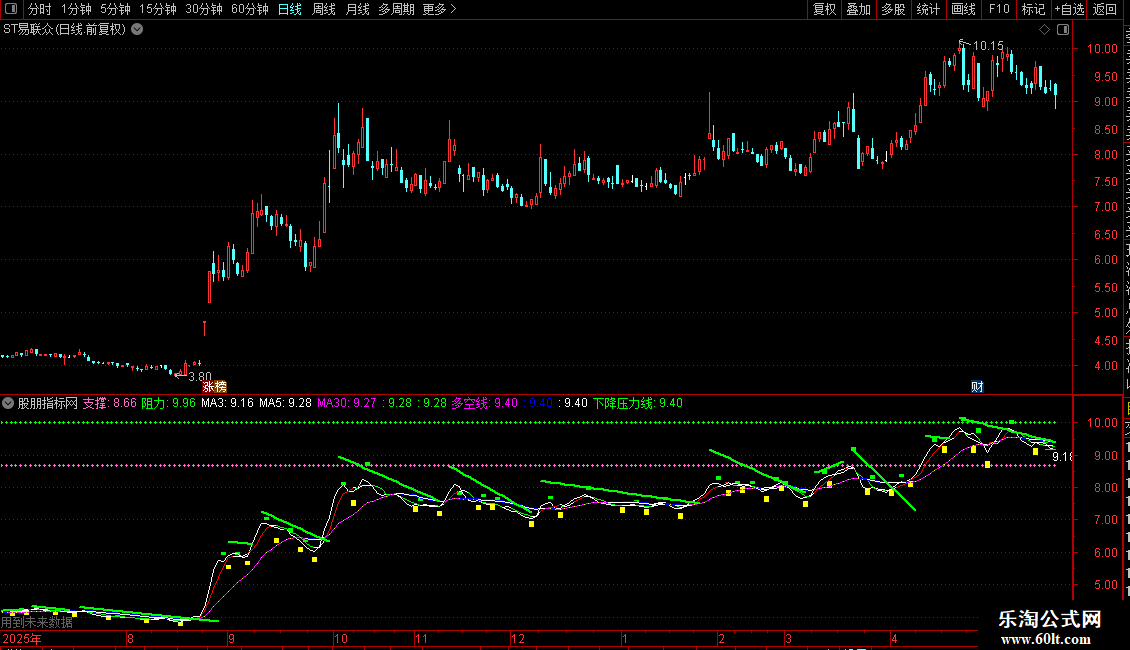1130x650 pixels.
Task: Click the 7.00 label on main price axis
Action: tap(1105, 207)
